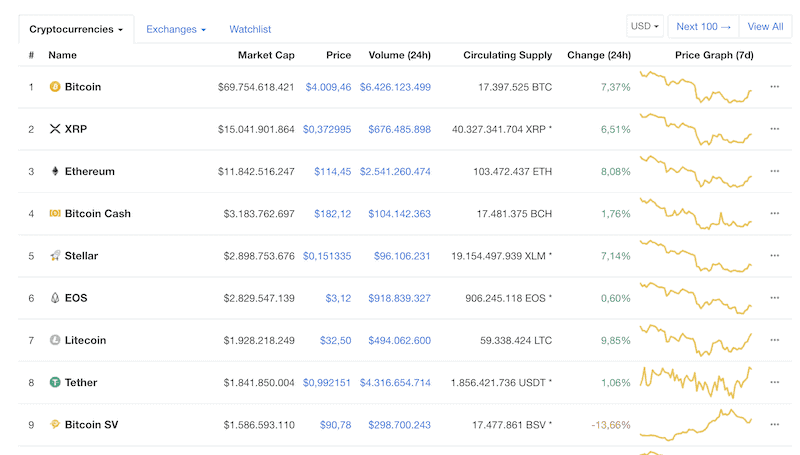Viewport: 800px width, 455px height.
Task: Open the Stellar name link
Action: pyautogui.click(x=81, y=256)
